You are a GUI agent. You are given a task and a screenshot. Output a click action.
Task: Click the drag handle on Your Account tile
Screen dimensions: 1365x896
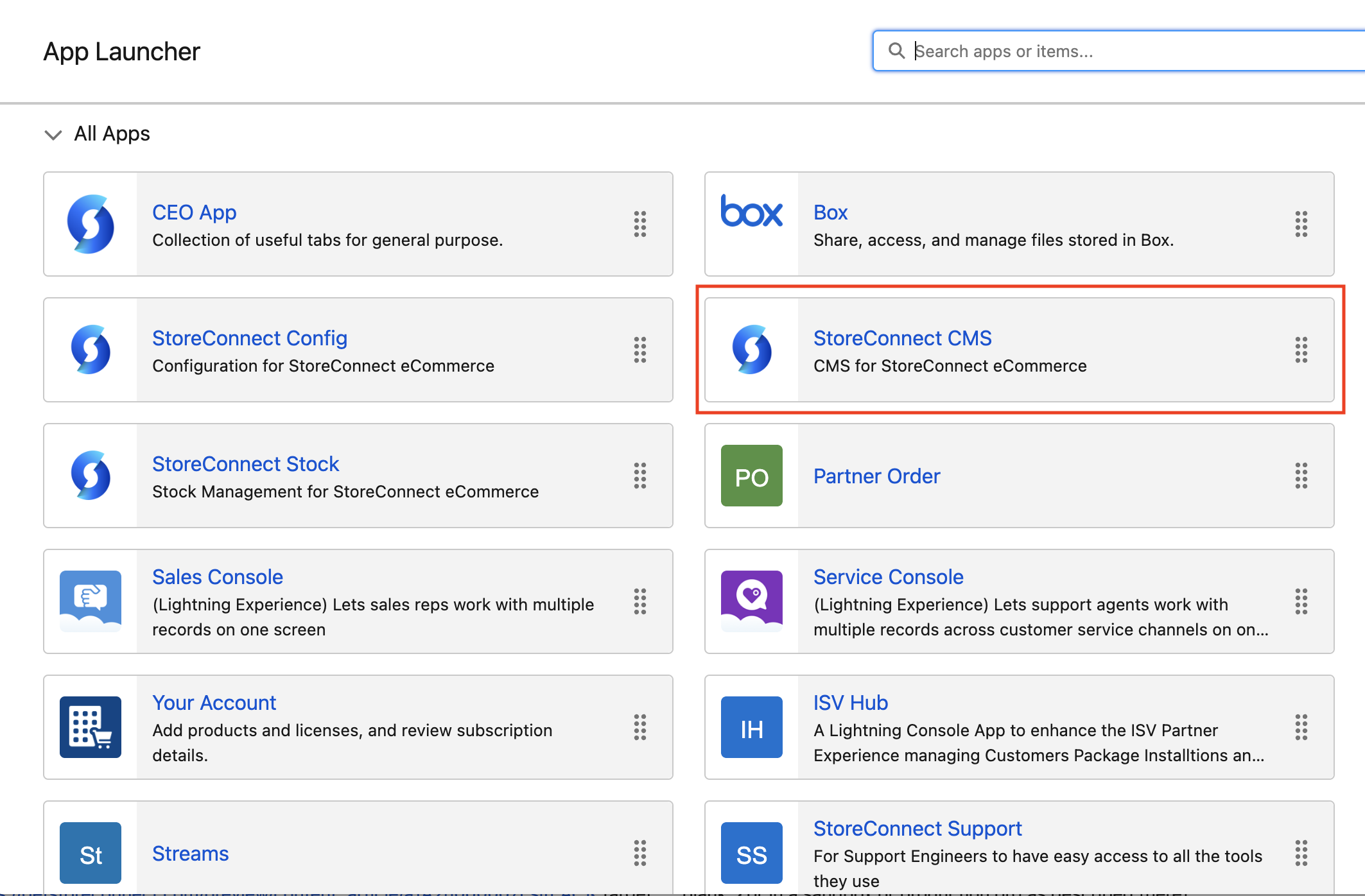click(640, 727)
